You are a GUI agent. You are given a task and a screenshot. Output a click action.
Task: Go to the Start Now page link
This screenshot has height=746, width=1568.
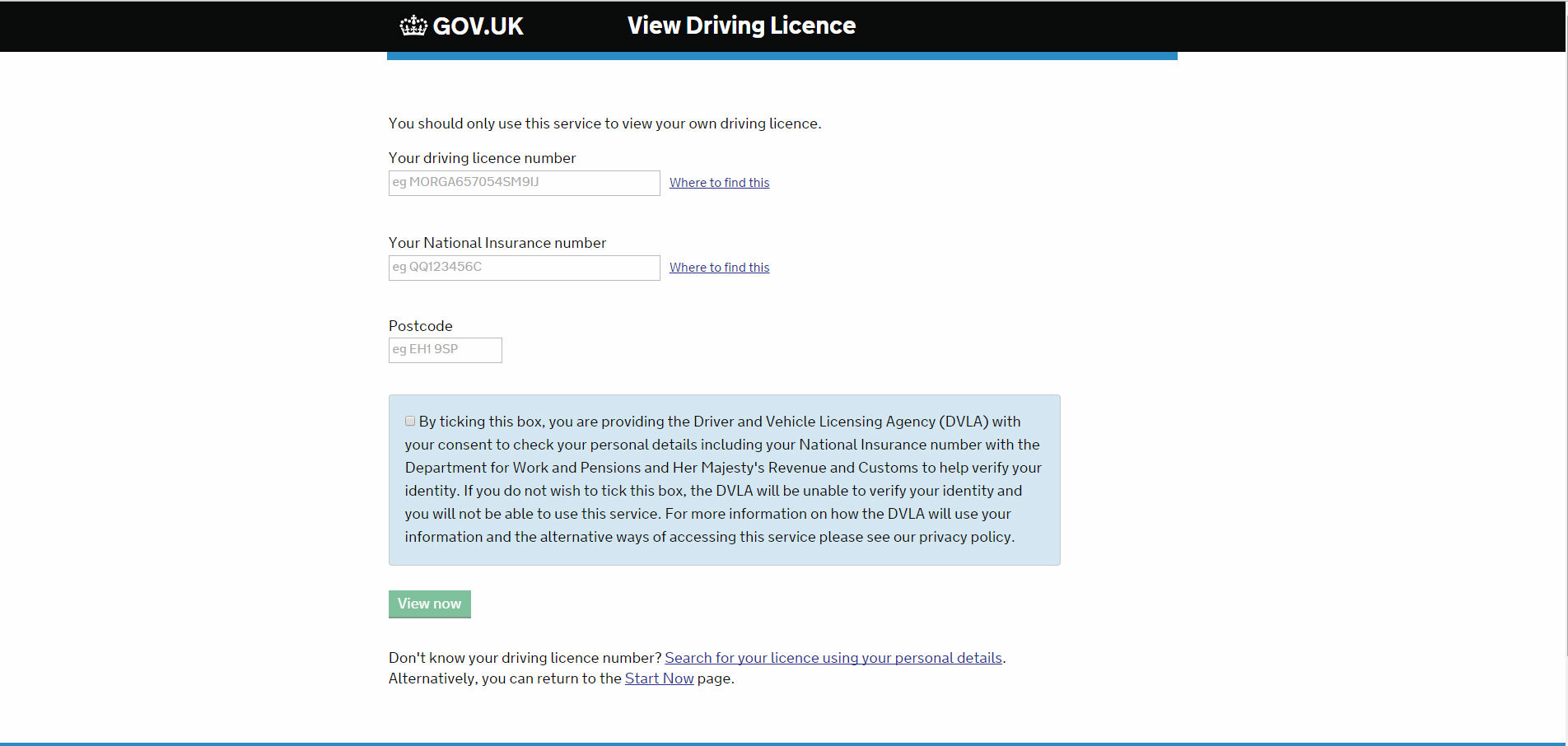coord(660,678)
